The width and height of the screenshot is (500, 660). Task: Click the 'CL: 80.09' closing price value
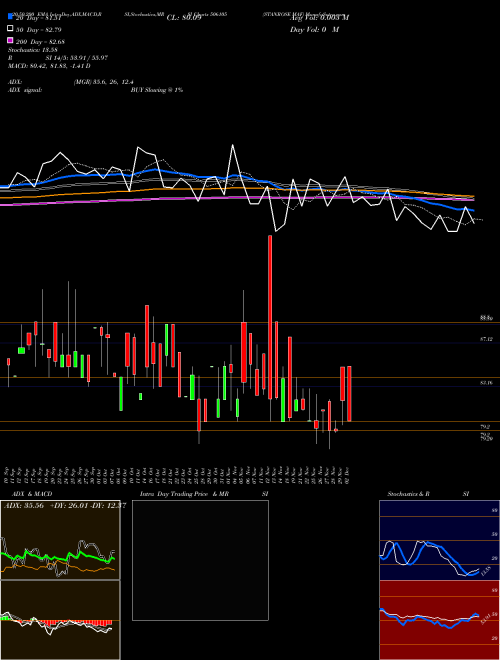(184, 18)
